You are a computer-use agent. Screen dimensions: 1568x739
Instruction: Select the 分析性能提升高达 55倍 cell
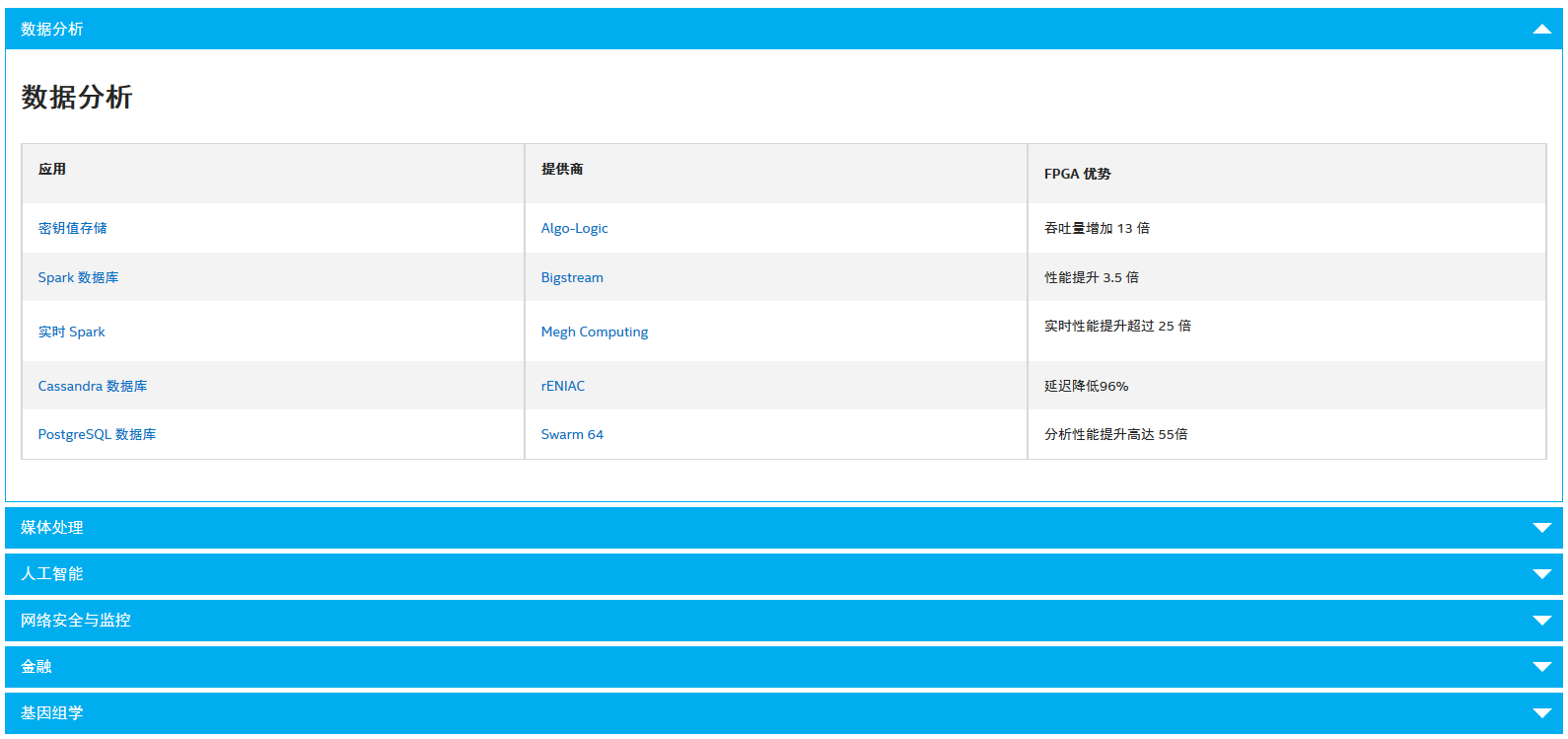tap(1286, 434)
